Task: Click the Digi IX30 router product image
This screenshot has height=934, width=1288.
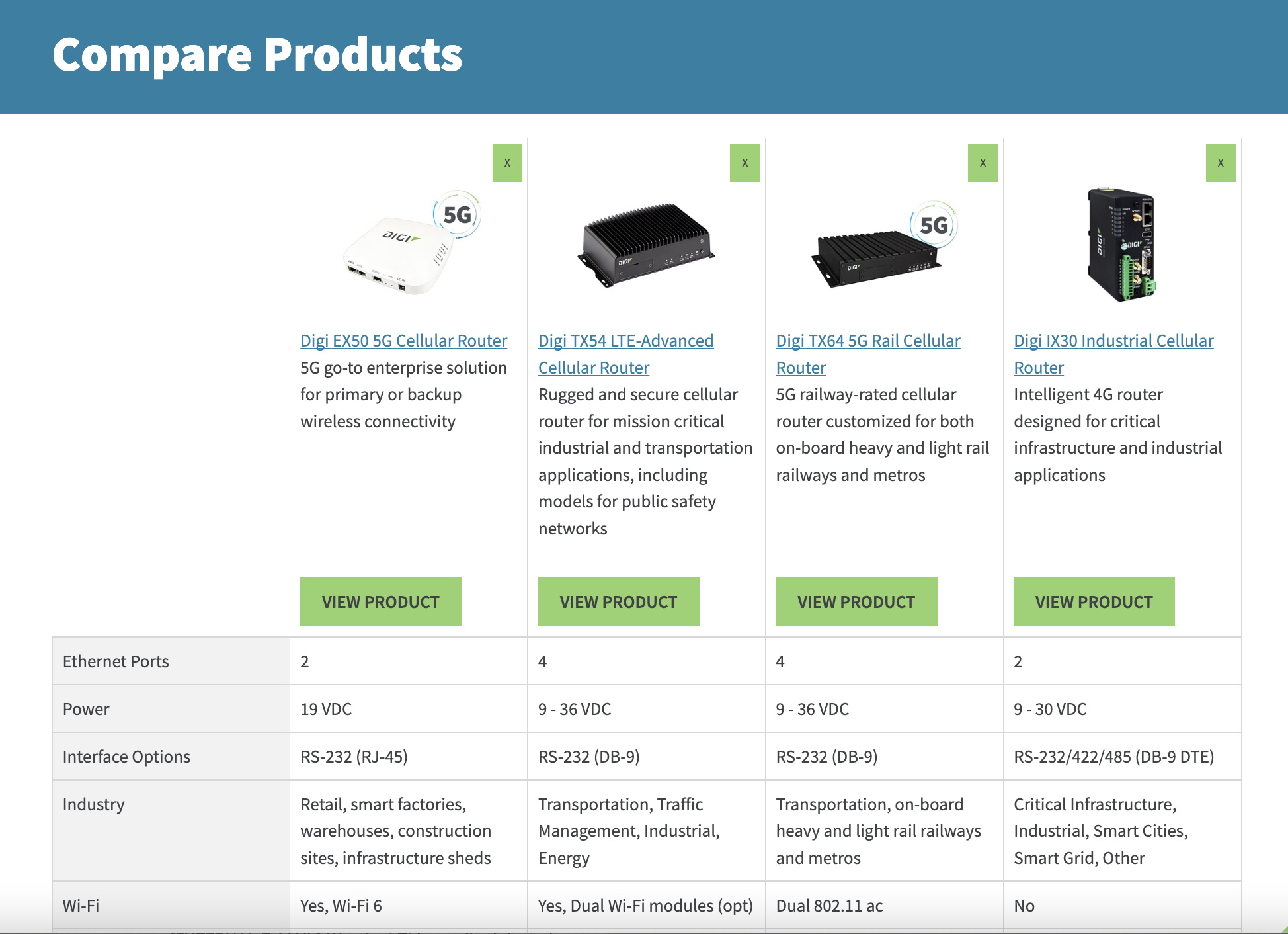Action: pyautogui.click(x=1122, y=245)
